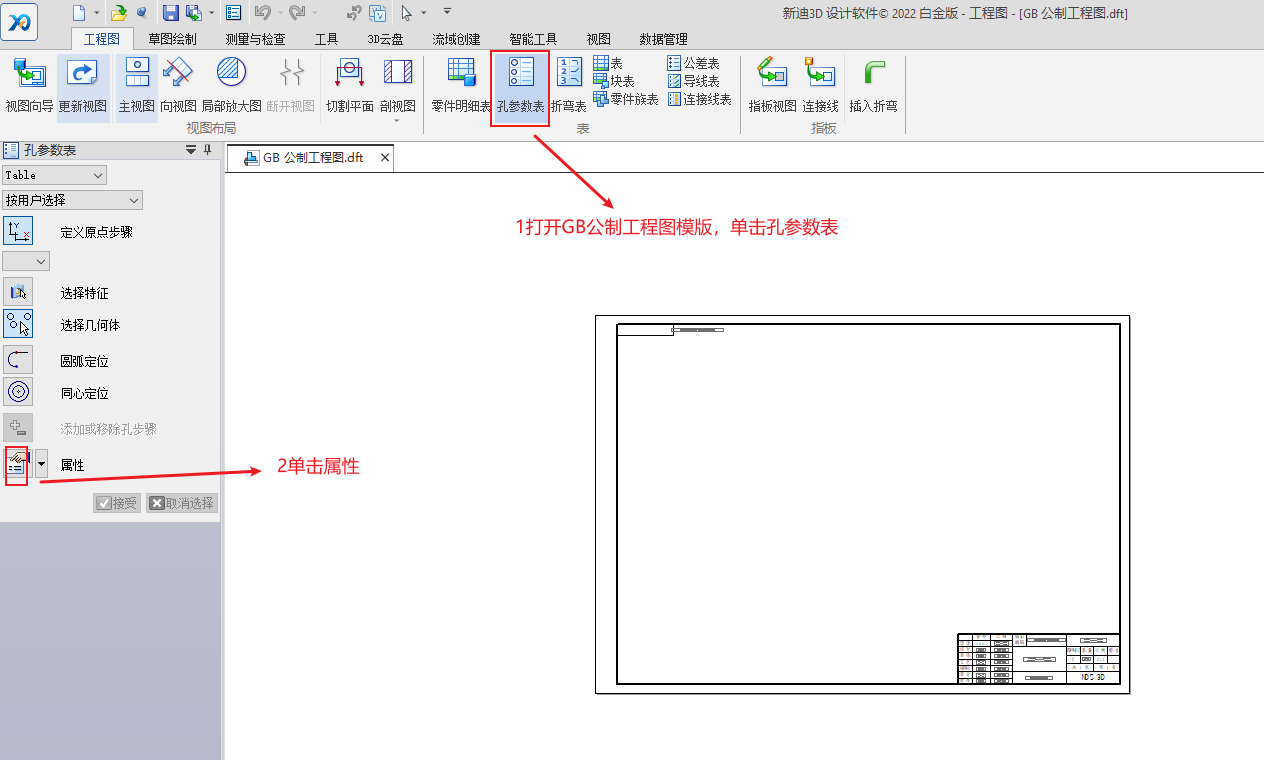Open the 测量与检查 ribbon tab
Viewport: 1264px width, 760px height.
(x=255, y=39)
